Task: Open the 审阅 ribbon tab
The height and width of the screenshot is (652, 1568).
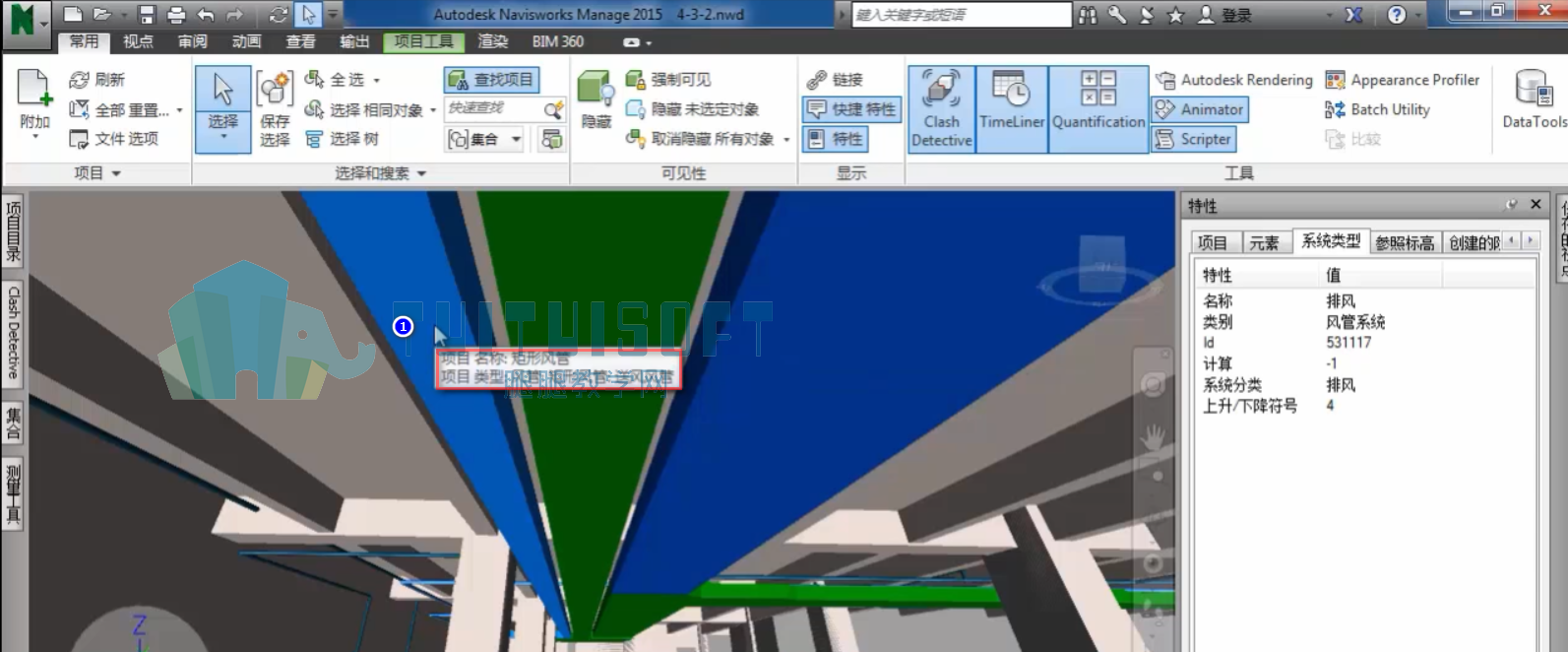Action: pos(192,41)
